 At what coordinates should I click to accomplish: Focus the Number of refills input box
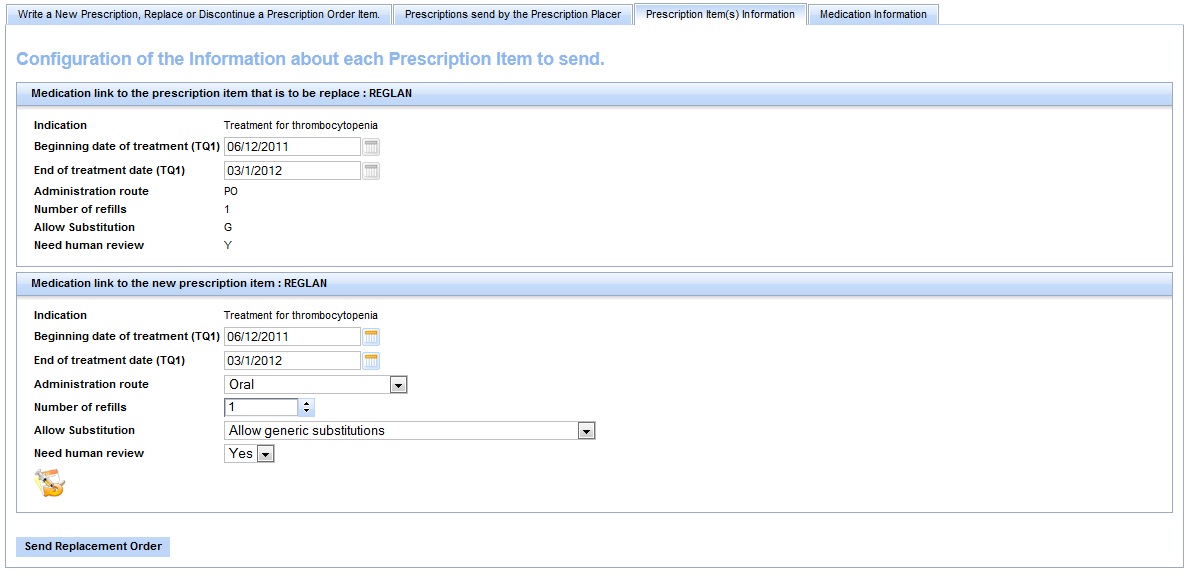pyautogui.click(x=261, y=407)
